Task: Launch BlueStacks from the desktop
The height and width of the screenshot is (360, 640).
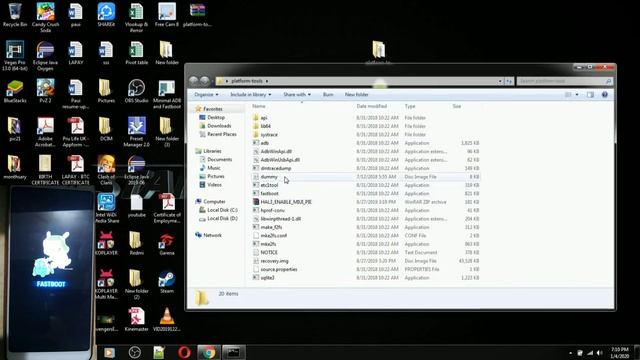Action: pyautogui.click(x=15, y=91)
